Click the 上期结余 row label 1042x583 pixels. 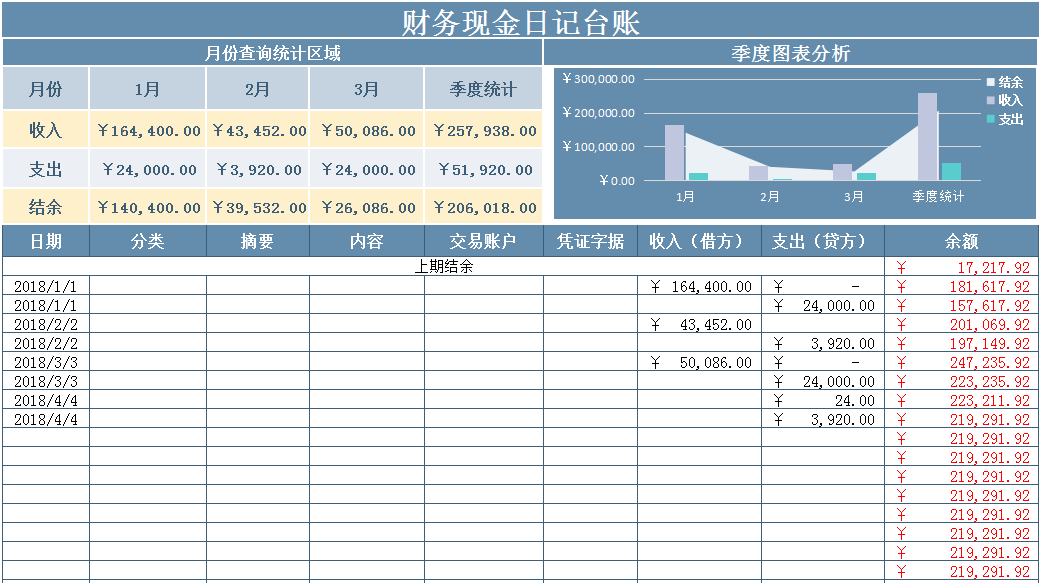(x=443, y=267)
